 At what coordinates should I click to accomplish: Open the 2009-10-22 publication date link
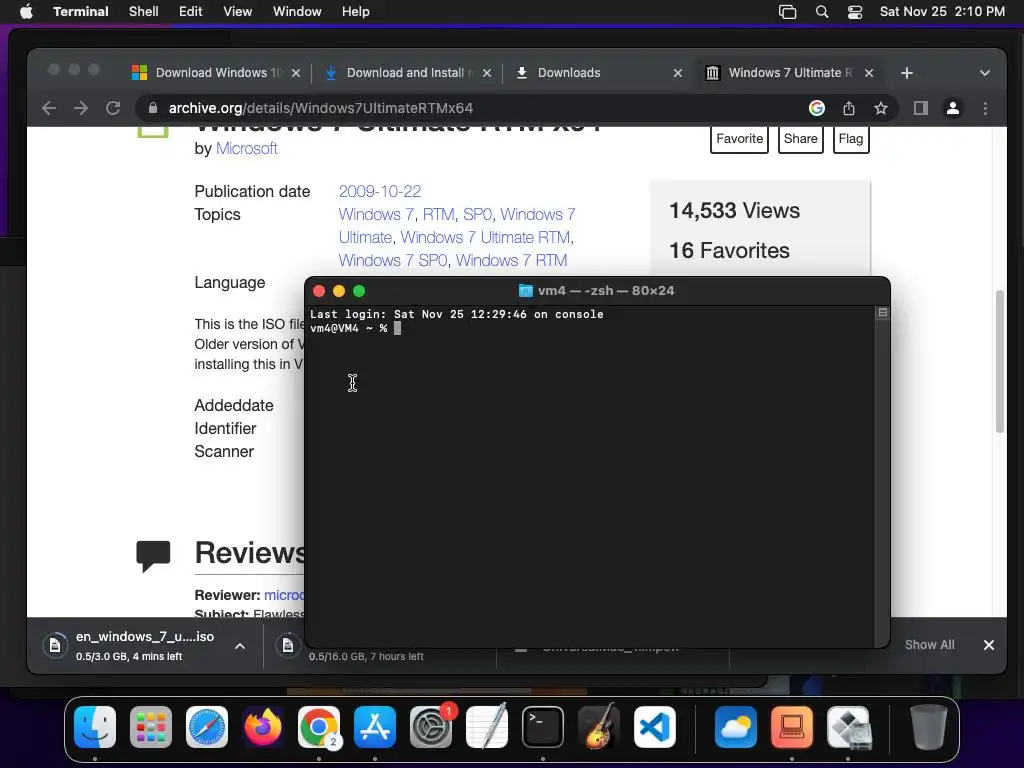pyautogui.click(x=379, y=191)
